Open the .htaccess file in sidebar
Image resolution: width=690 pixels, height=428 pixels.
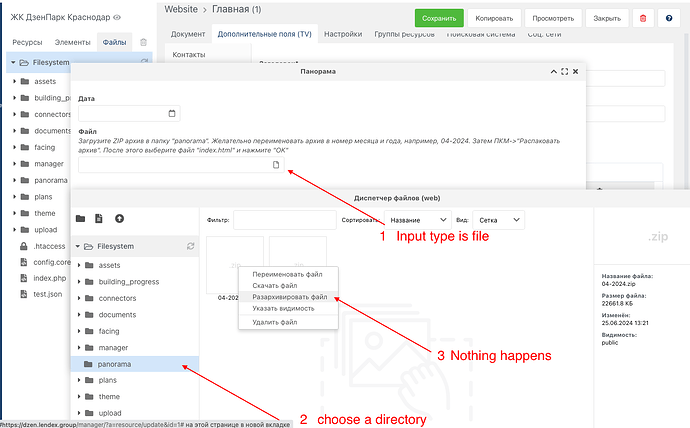49,246
